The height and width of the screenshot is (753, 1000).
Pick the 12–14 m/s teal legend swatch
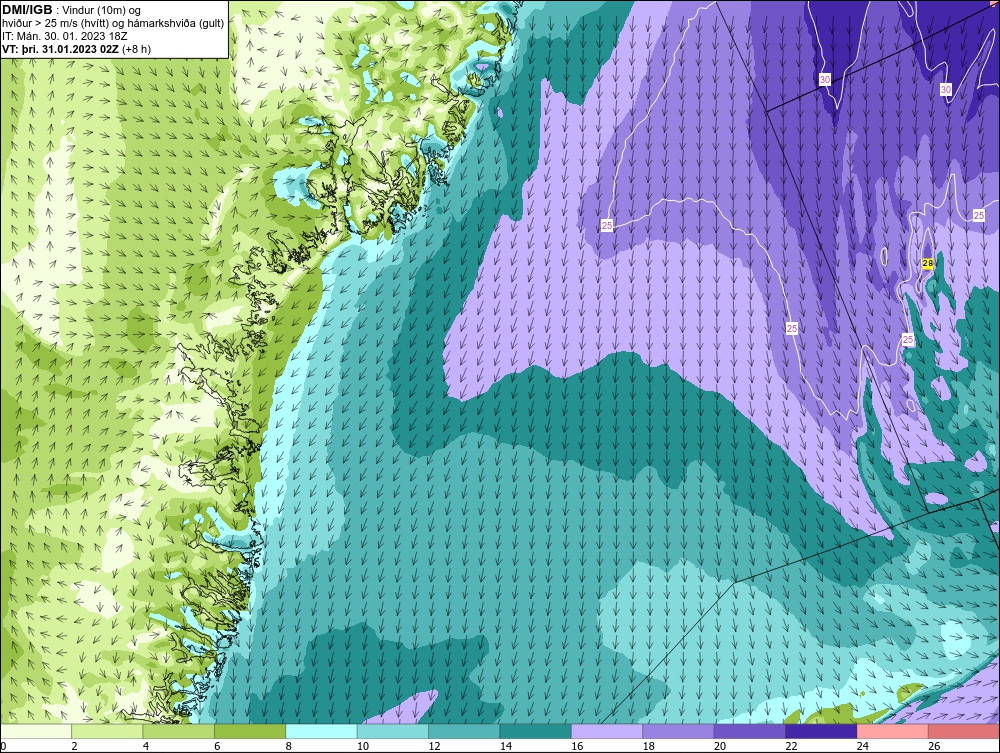(x=464, y=731)
